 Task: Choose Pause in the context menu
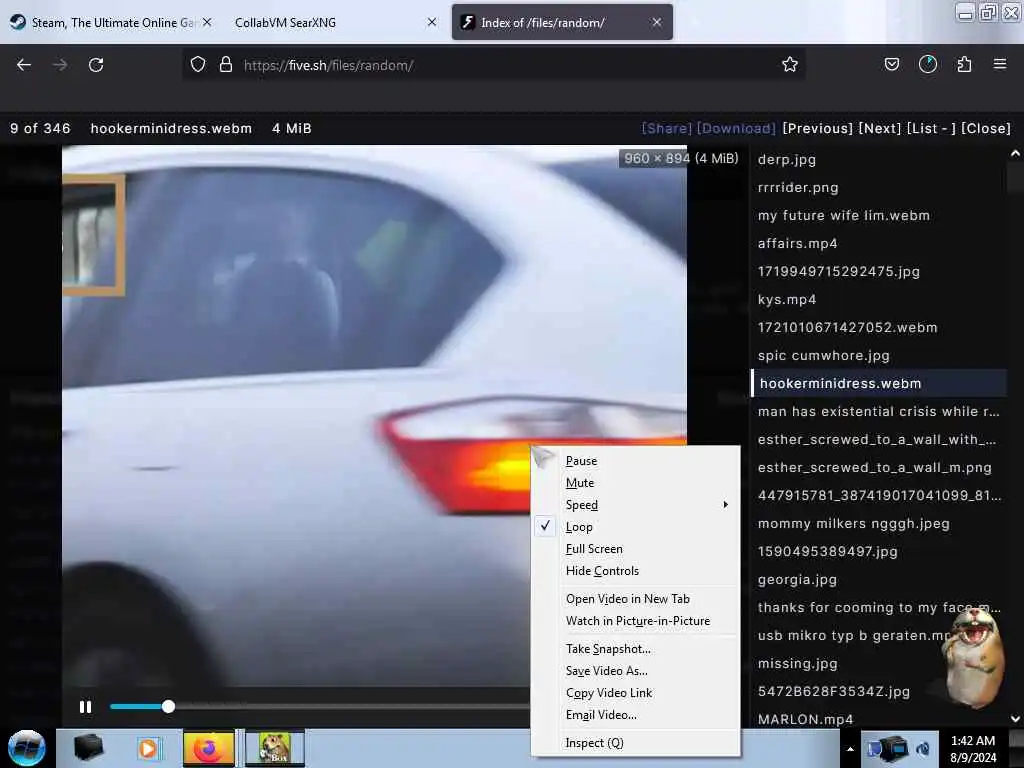(x=635, y=460)
